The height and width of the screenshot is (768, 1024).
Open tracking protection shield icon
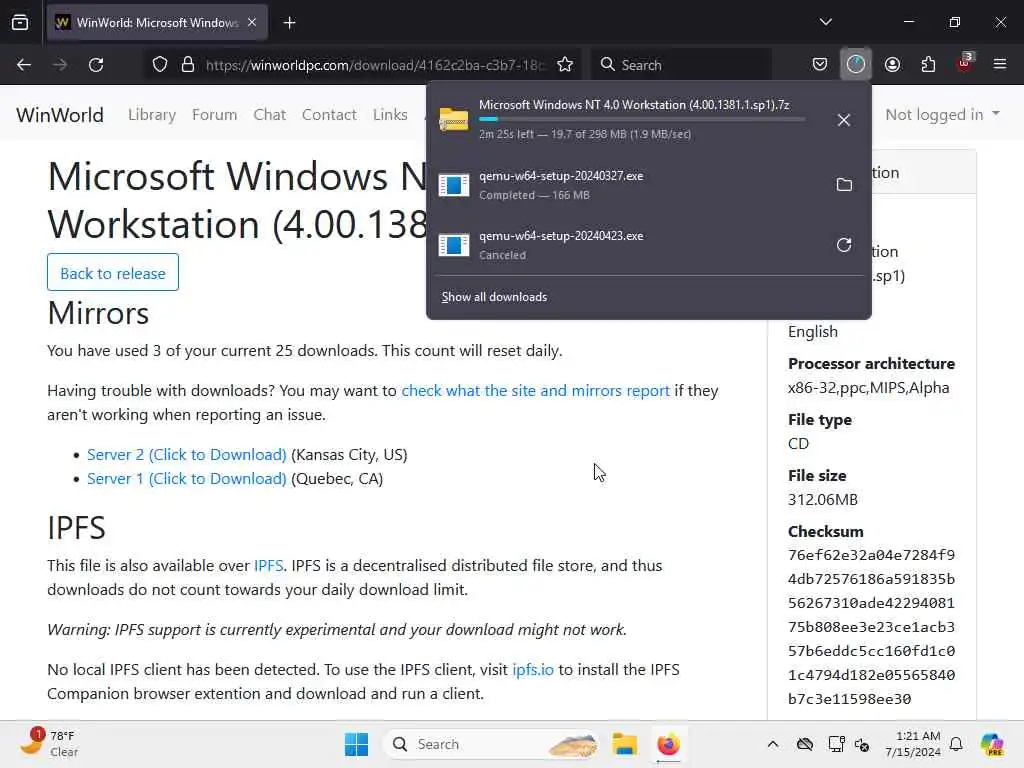[x=160, y=65]
